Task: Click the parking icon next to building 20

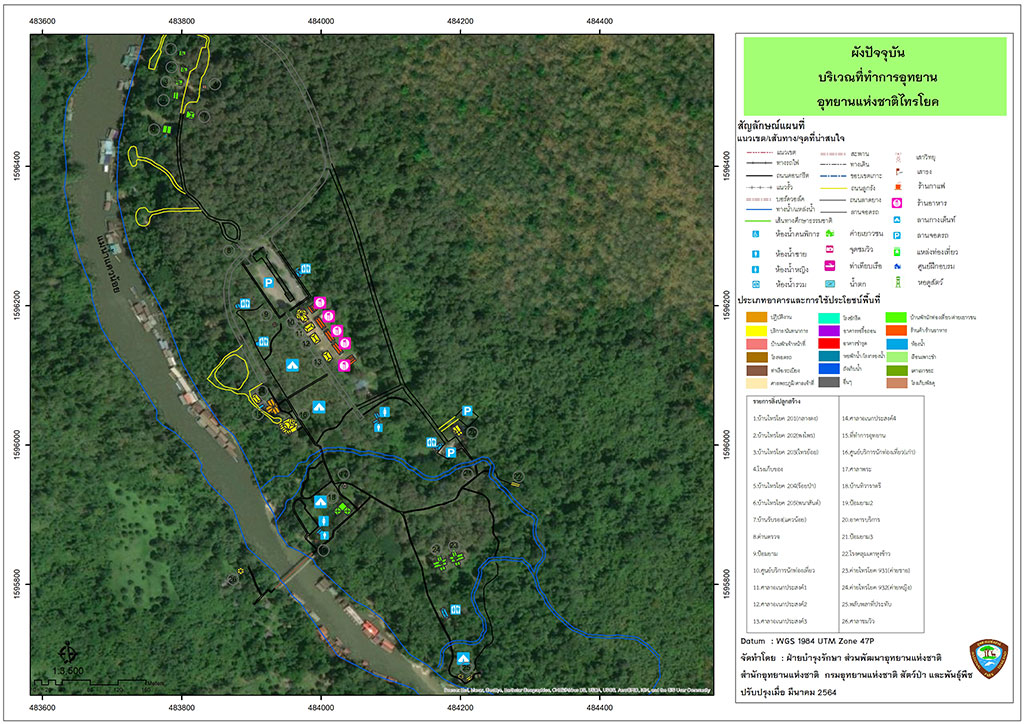Action: click(467, 411)
